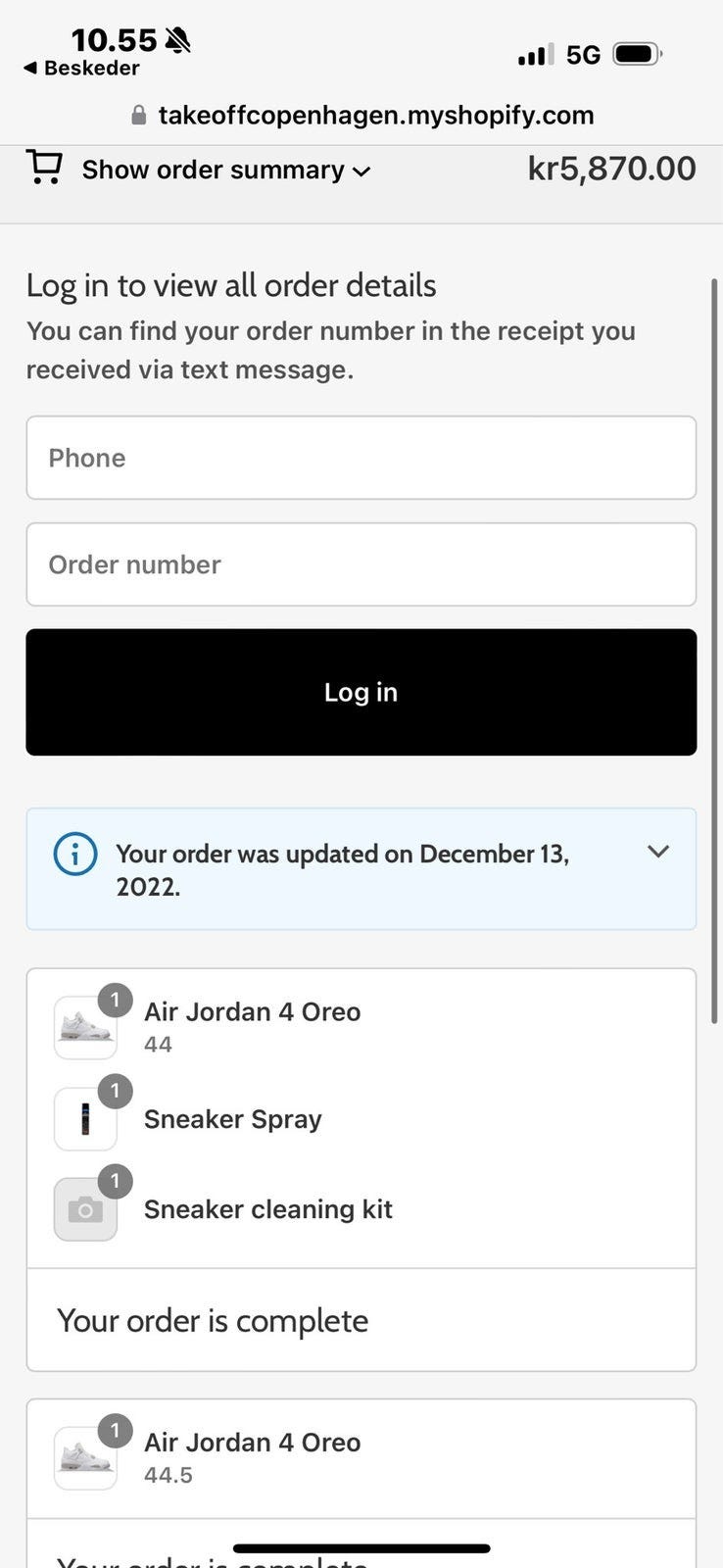The image size is (723, 1568).
Task: Tap the battery icon in status bar
Action: coord(637,54)
